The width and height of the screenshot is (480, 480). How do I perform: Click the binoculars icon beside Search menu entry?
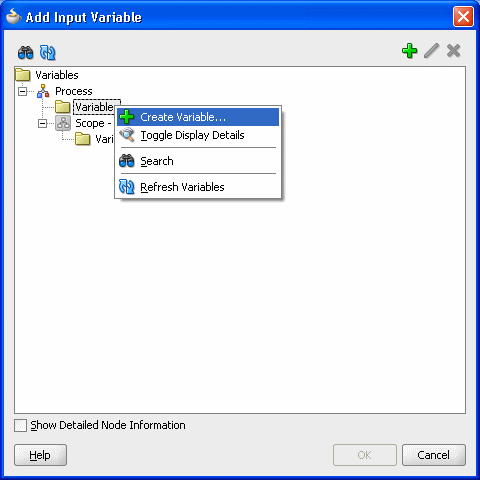[127, 161]
